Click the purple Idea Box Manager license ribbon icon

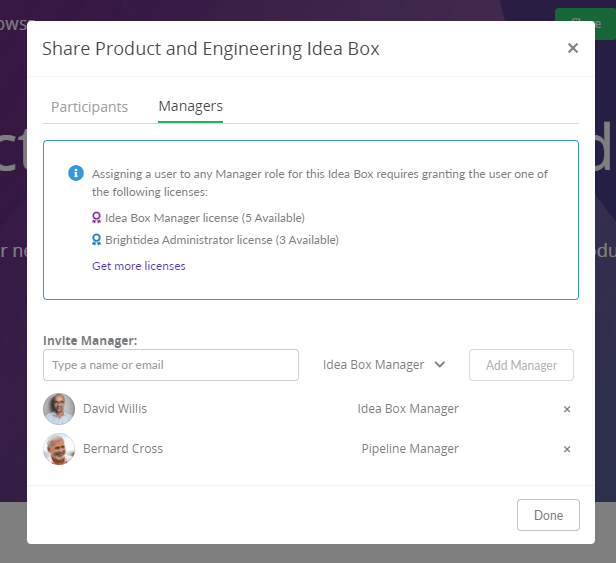96,218
